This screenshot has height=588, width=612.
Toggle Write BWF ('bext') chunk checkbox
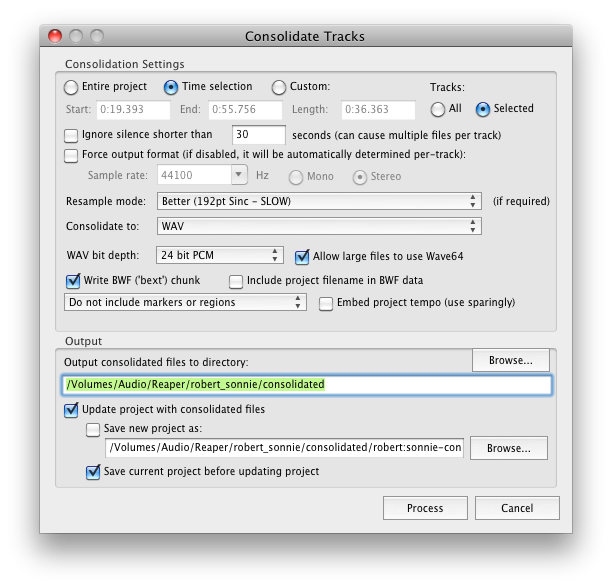tap(73, 281)
